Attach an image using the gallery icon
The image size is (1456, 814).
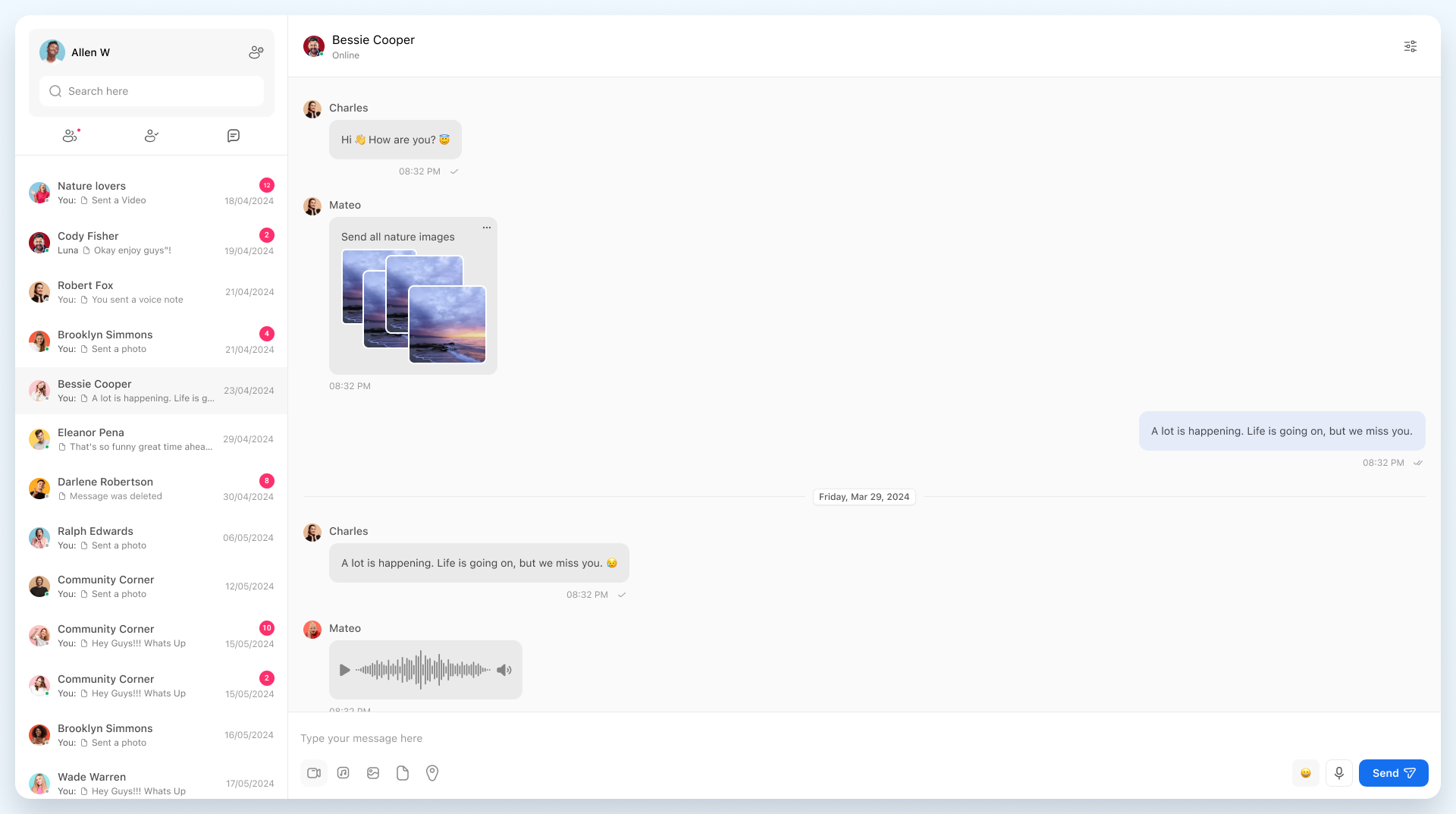pyautogui.click(x=373, y=772)
